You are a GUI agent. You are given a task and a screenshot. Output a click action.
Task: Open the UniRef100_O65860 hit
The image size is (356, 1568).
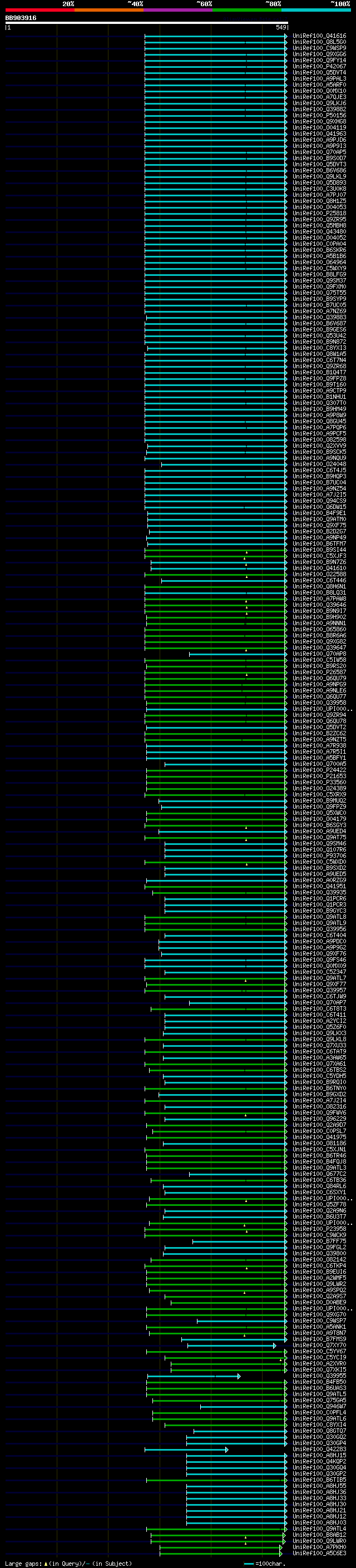(319, 630)
